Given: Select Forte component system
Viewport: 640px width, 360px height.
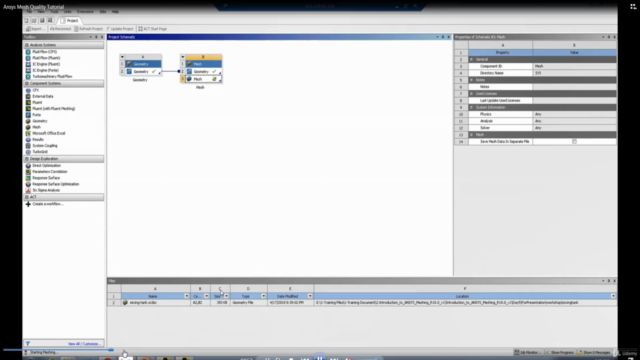Looking at the screenshot, I should click(x=36, y=115).
